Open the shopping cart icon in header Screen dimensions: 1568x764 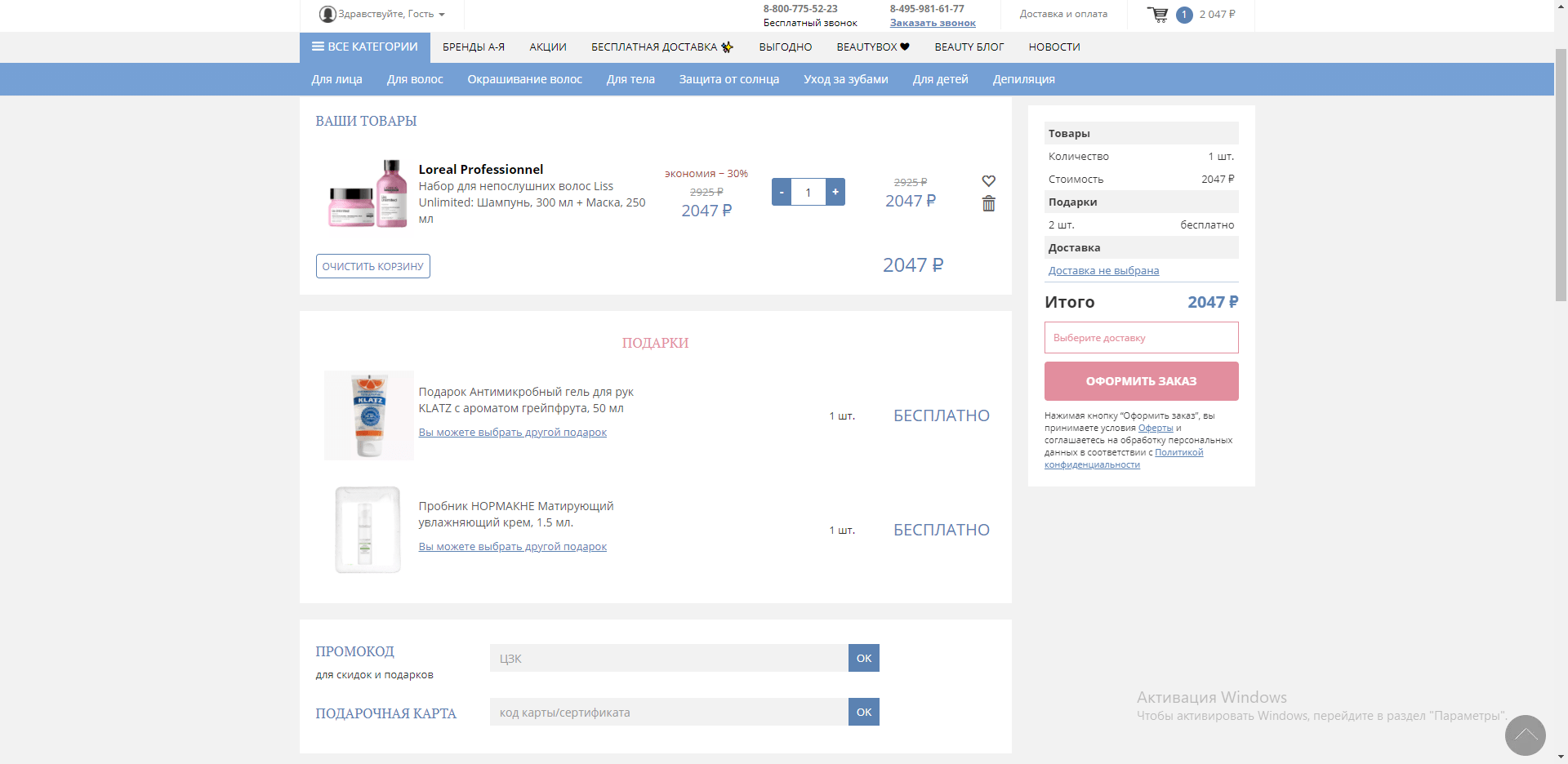tap(1157, 15)
